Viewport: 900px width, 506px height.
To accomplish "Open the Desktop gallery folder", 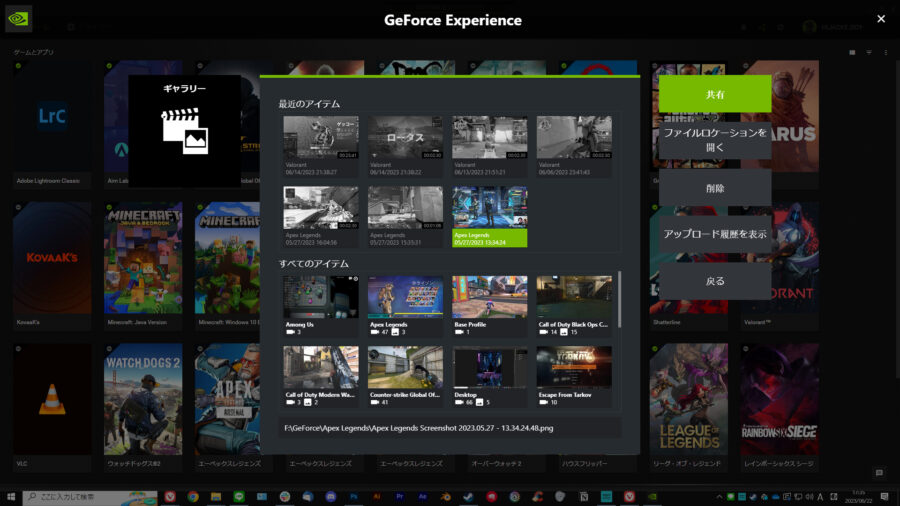I will 489,376.
